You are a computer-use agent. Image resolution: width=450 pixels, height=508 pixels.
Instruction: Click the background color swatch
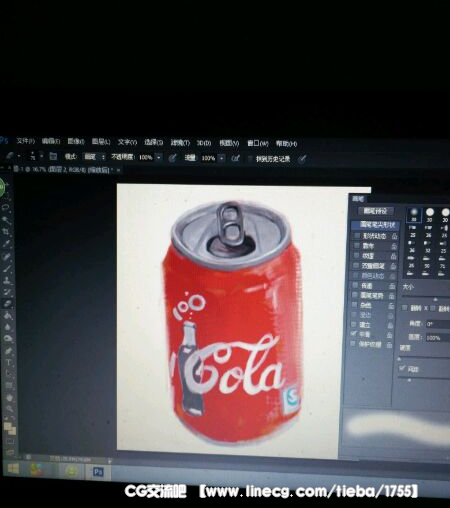point(12,431)
